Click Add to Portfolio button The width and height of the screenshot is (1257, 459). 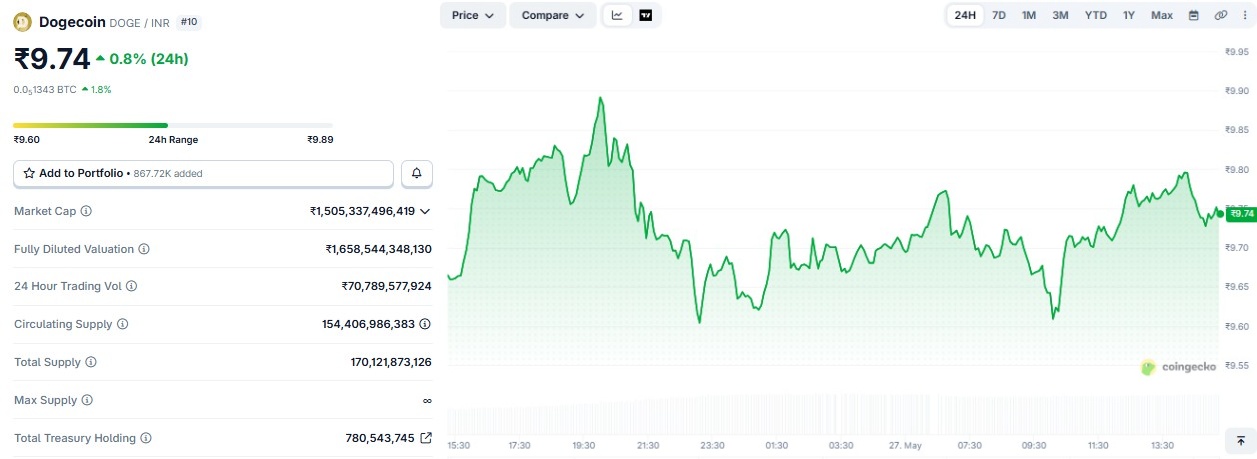[203, 173]
